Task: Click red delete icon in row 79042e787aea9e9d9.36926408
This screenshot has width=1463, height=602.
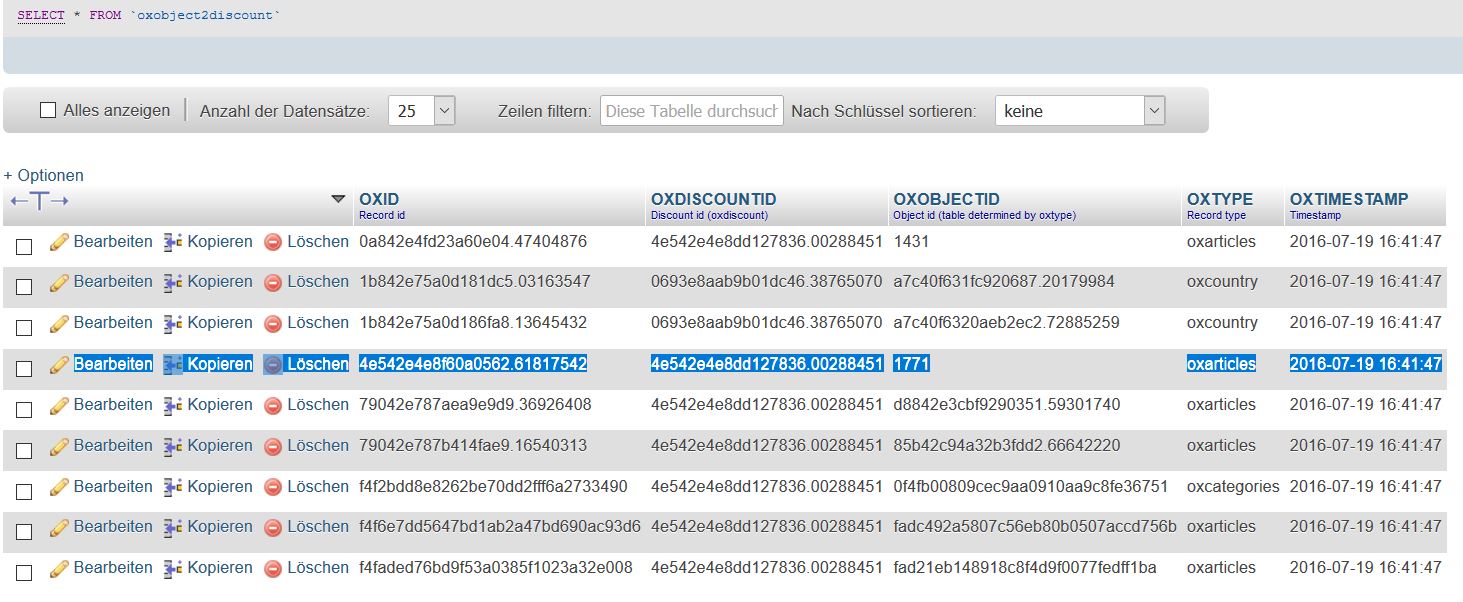Action: pos(273,405)
